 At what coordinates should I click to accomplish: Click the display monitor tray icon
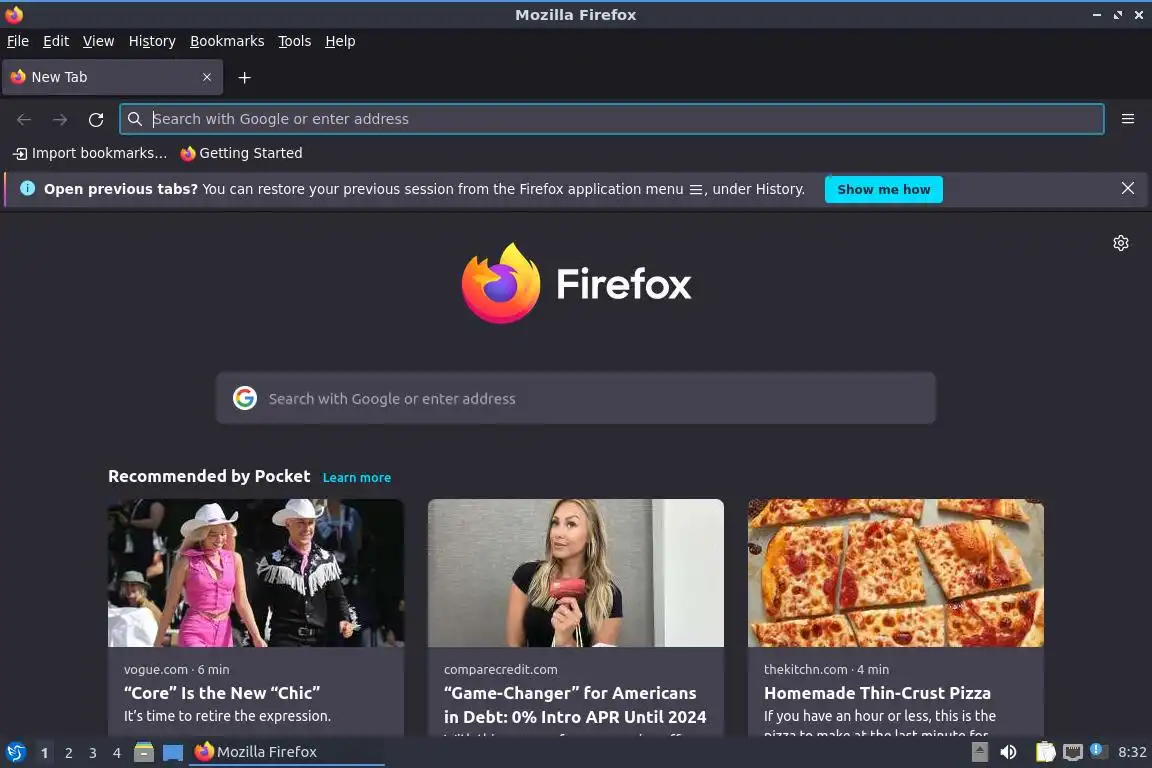pyautogui.click(x=1073, y=752)
